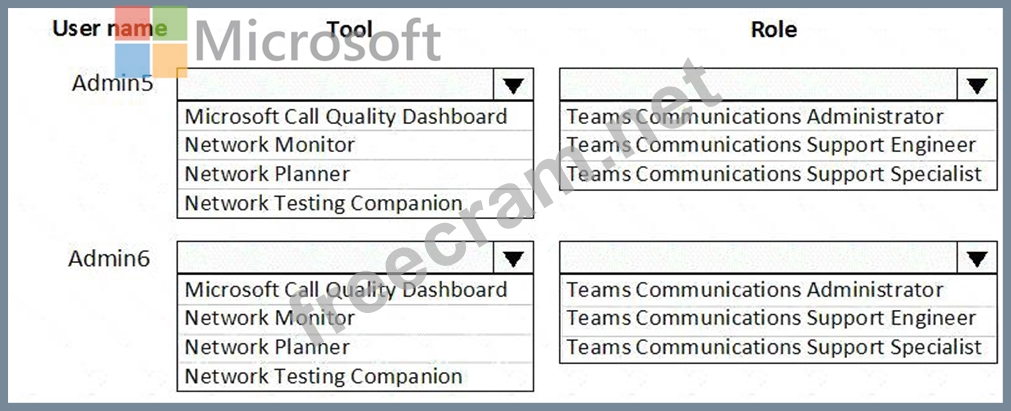1011x411 pixels.
Task: Choose Teams Communications Administrator for Admin6
Action: [x=755, y=290]
